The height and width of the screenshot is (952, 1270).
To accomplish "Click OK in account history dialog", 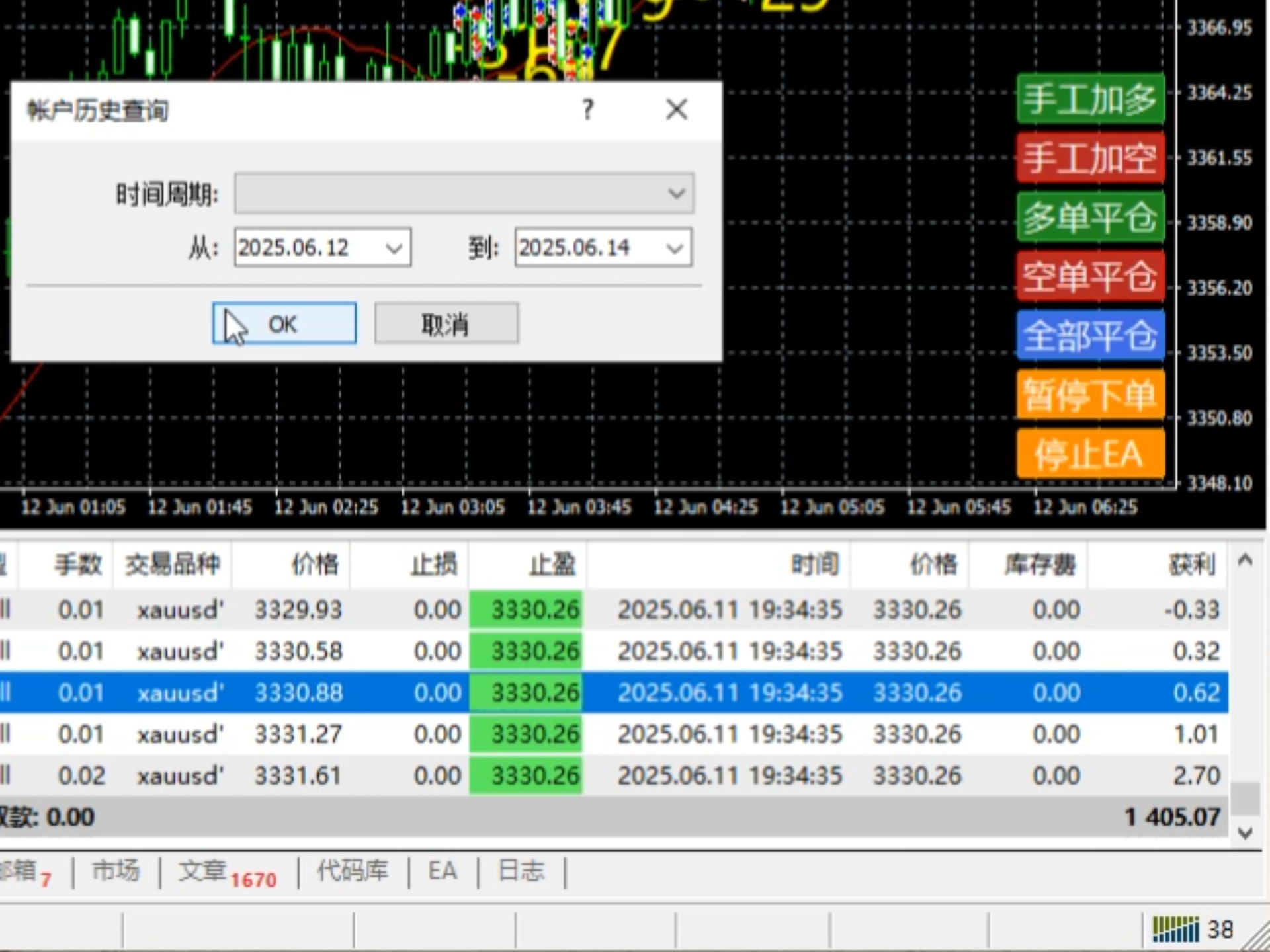I will (284, 323).
